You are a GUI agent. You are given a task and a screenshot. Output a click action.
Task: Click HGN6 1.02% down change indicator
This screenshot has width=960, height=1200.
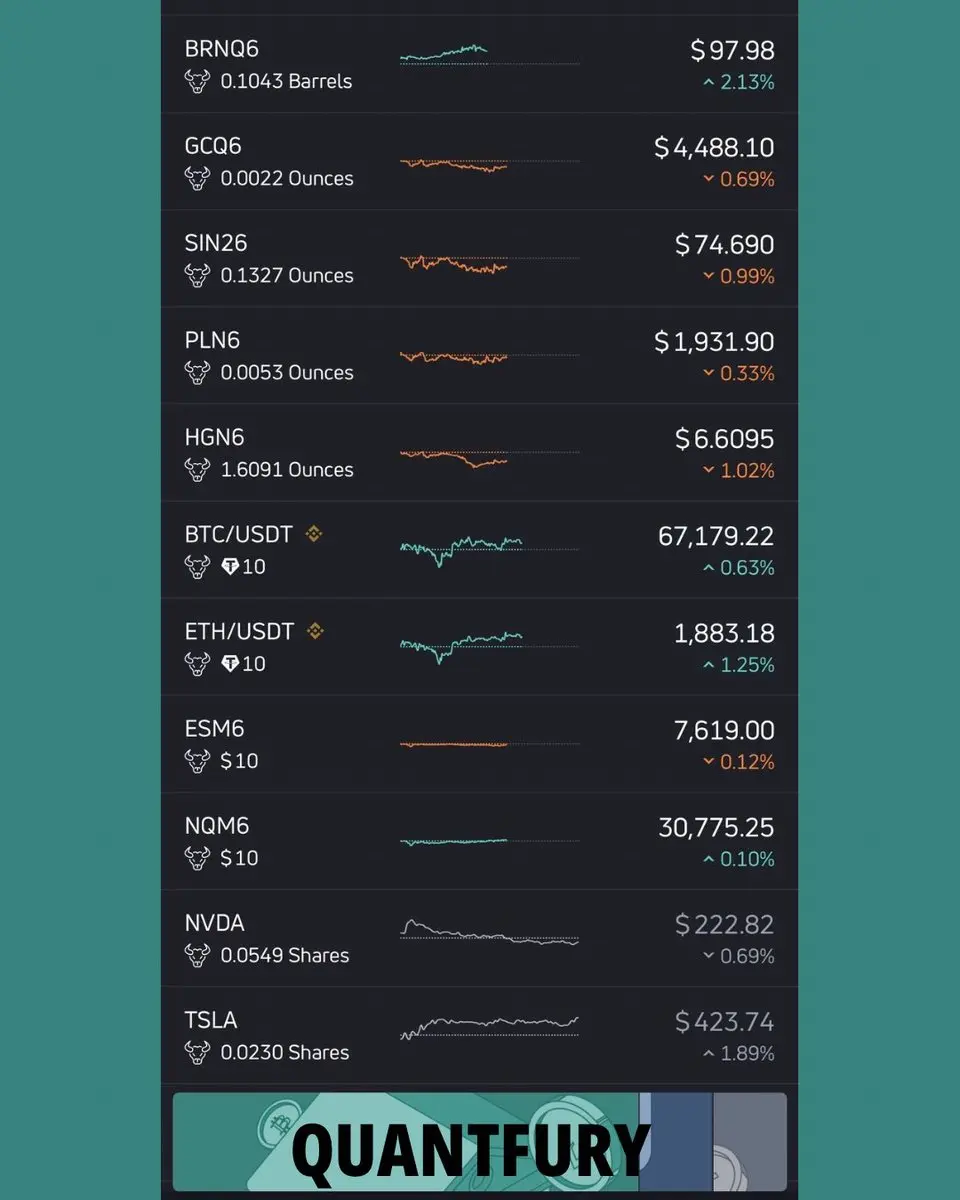coord(738,470)
